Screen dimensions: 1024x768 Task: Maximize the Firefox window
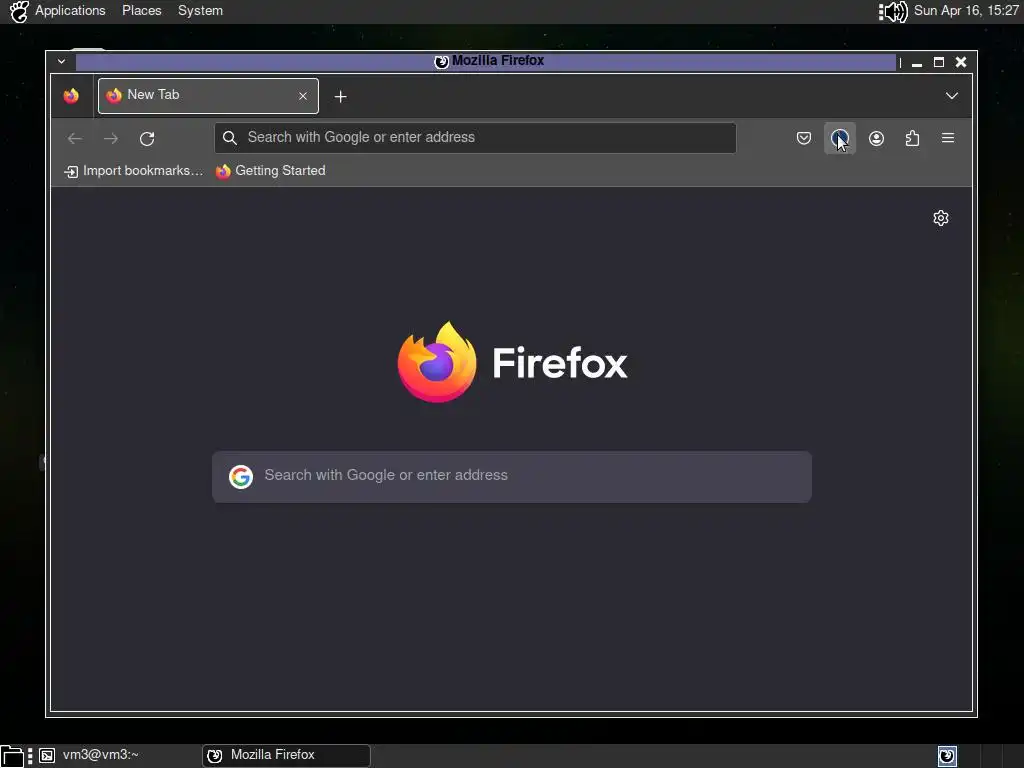coord(939,62)
